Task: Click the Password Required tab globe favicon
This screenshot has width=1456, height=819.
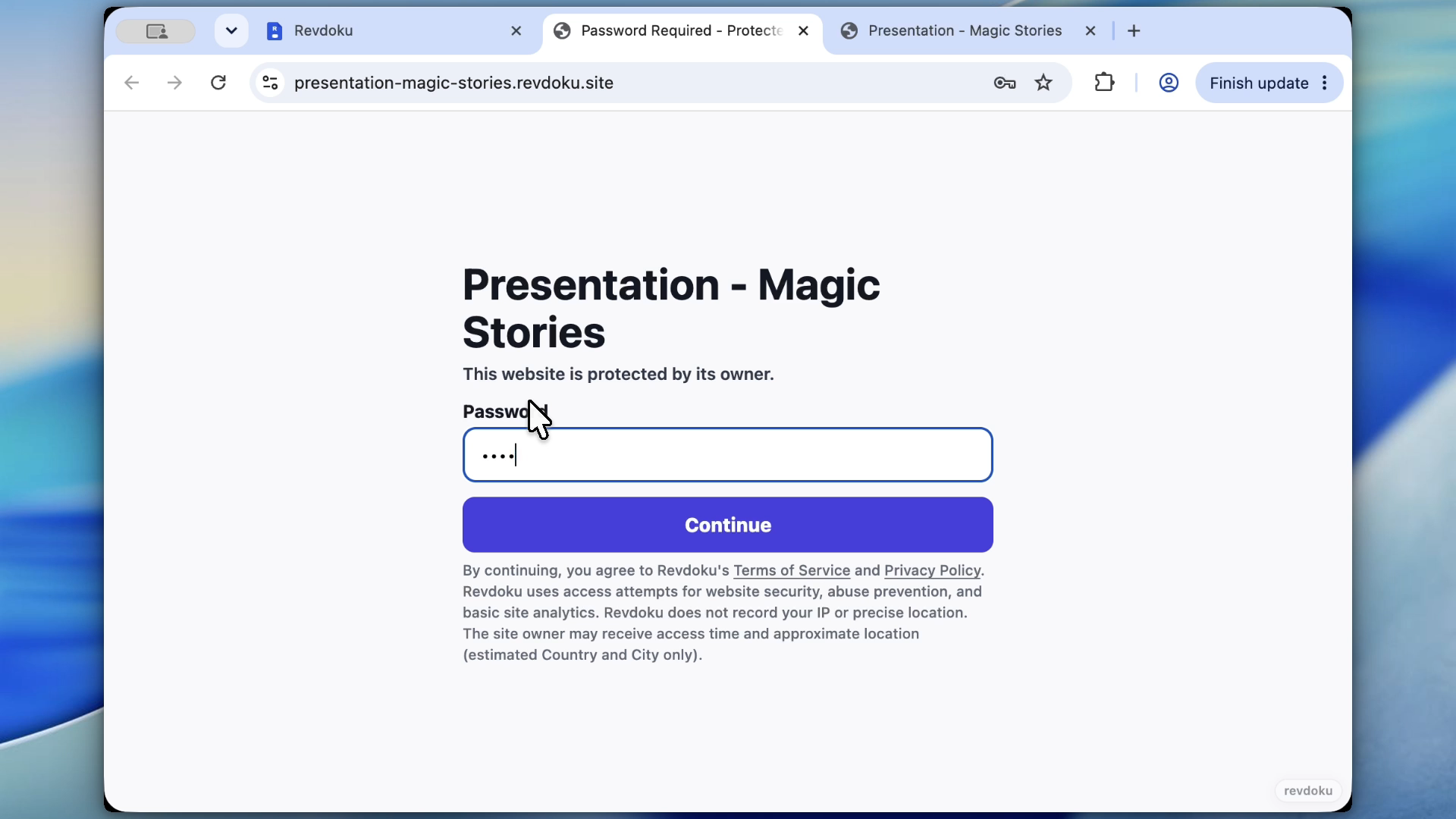Action: 562,31
